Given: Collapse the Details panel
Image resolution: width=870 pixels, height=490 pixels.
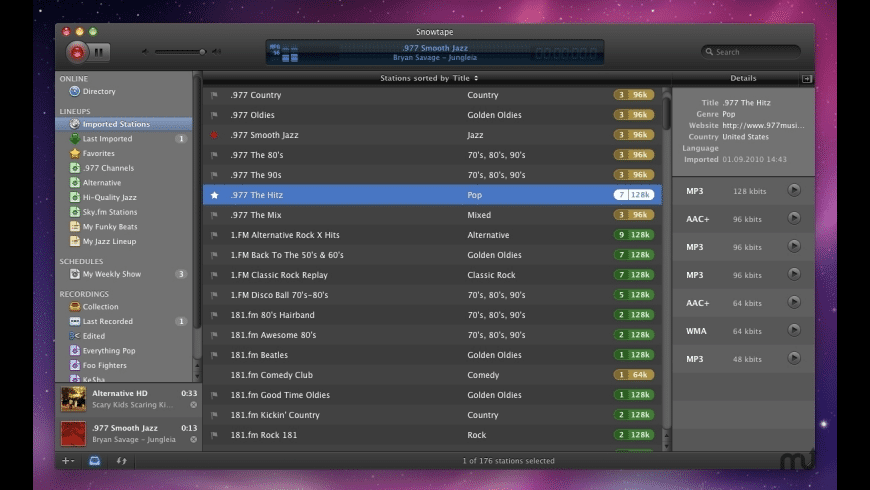Looking at the screenshot, I should (x=806, y=78).
